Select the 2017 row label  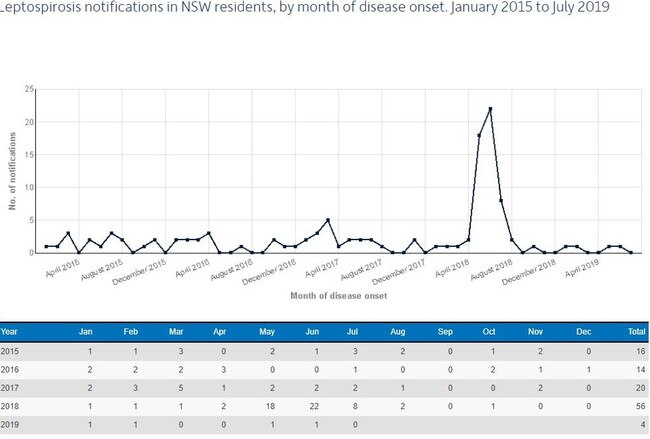[10, 388]
